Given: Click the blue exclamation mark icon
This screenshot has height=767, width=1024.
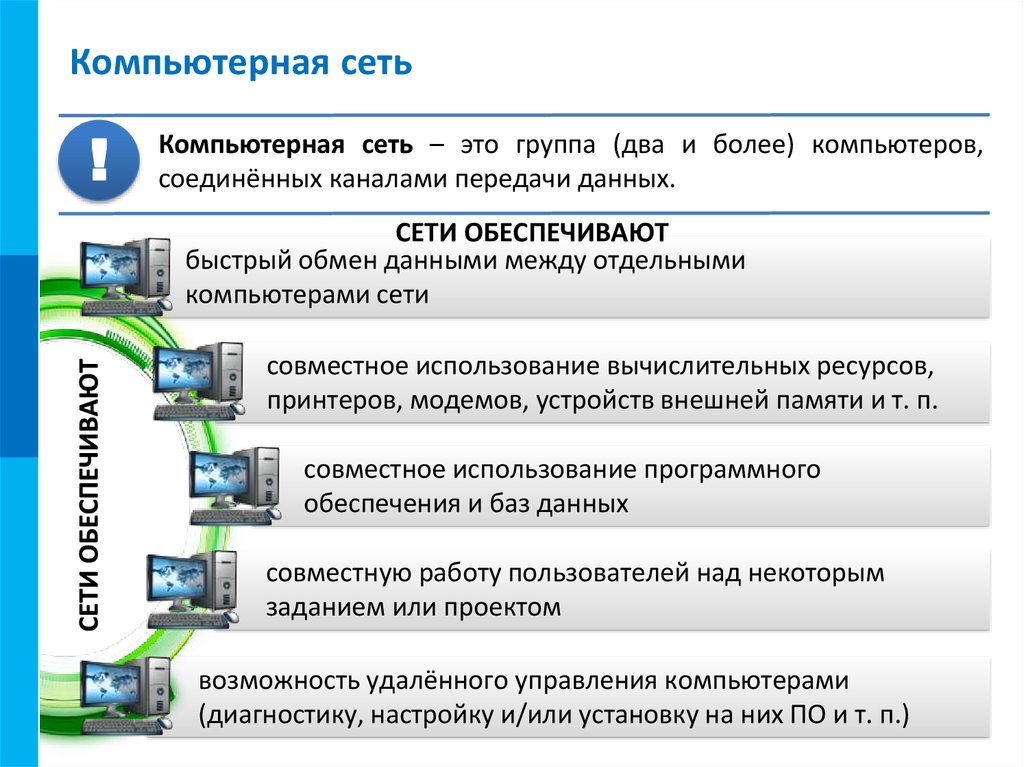Looking at the screenshot, I should click(99, 160).
